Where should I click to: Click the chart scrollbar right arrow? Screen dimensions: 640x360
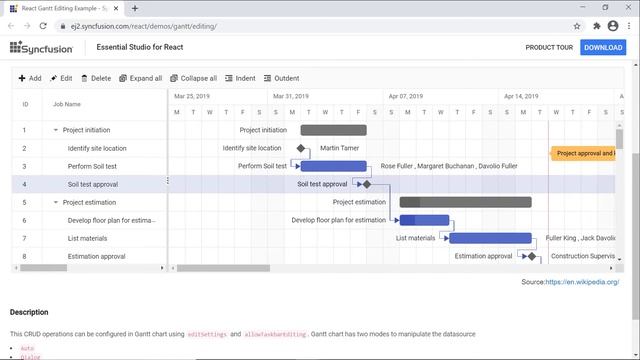click(611, 268)
